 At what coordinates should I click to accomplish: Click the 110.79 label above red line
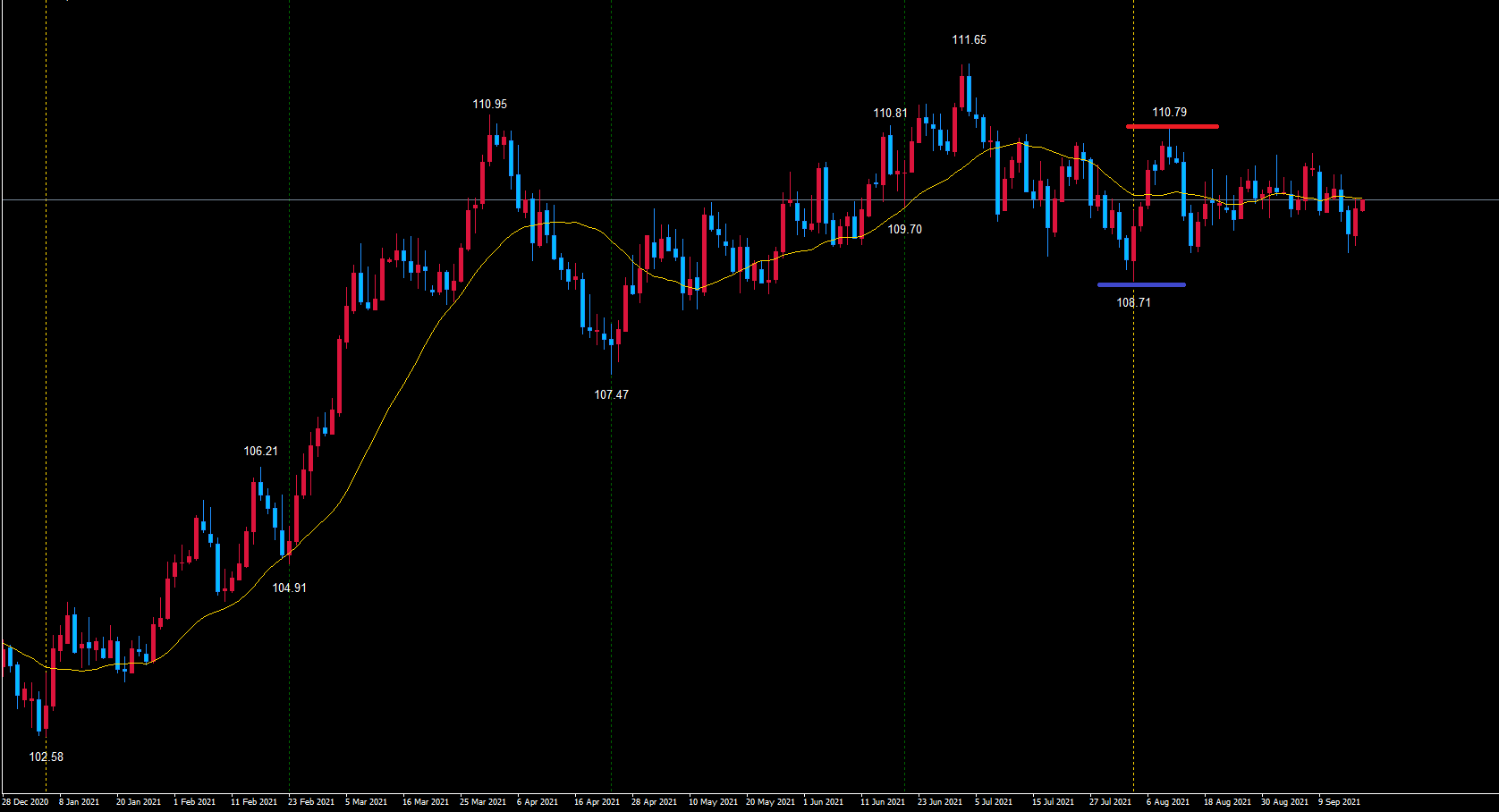click(1169, 113)
